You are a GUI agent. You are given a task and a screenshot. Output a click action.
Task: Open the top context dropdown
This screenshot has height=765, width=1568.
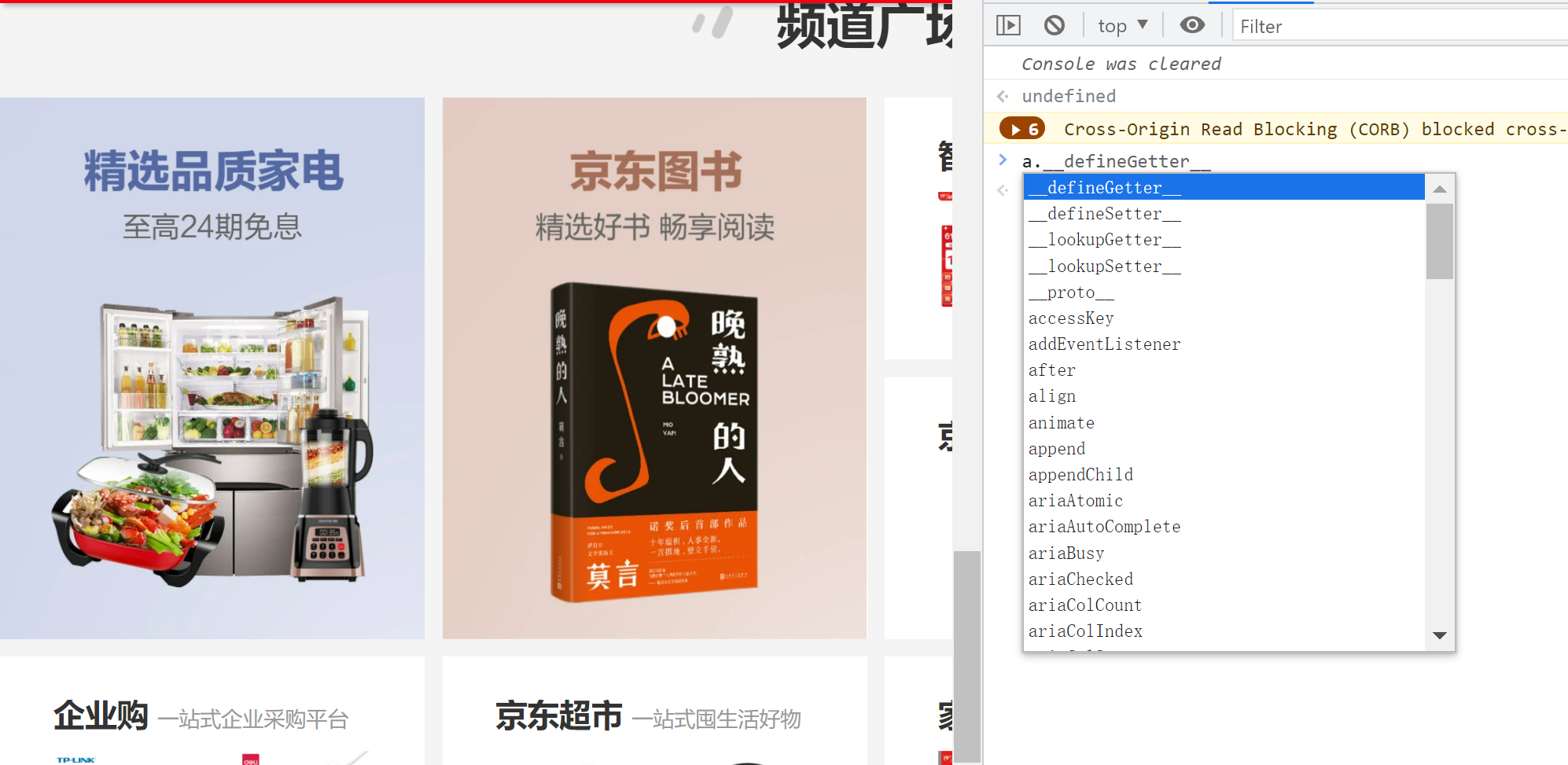pos(1123,26)
